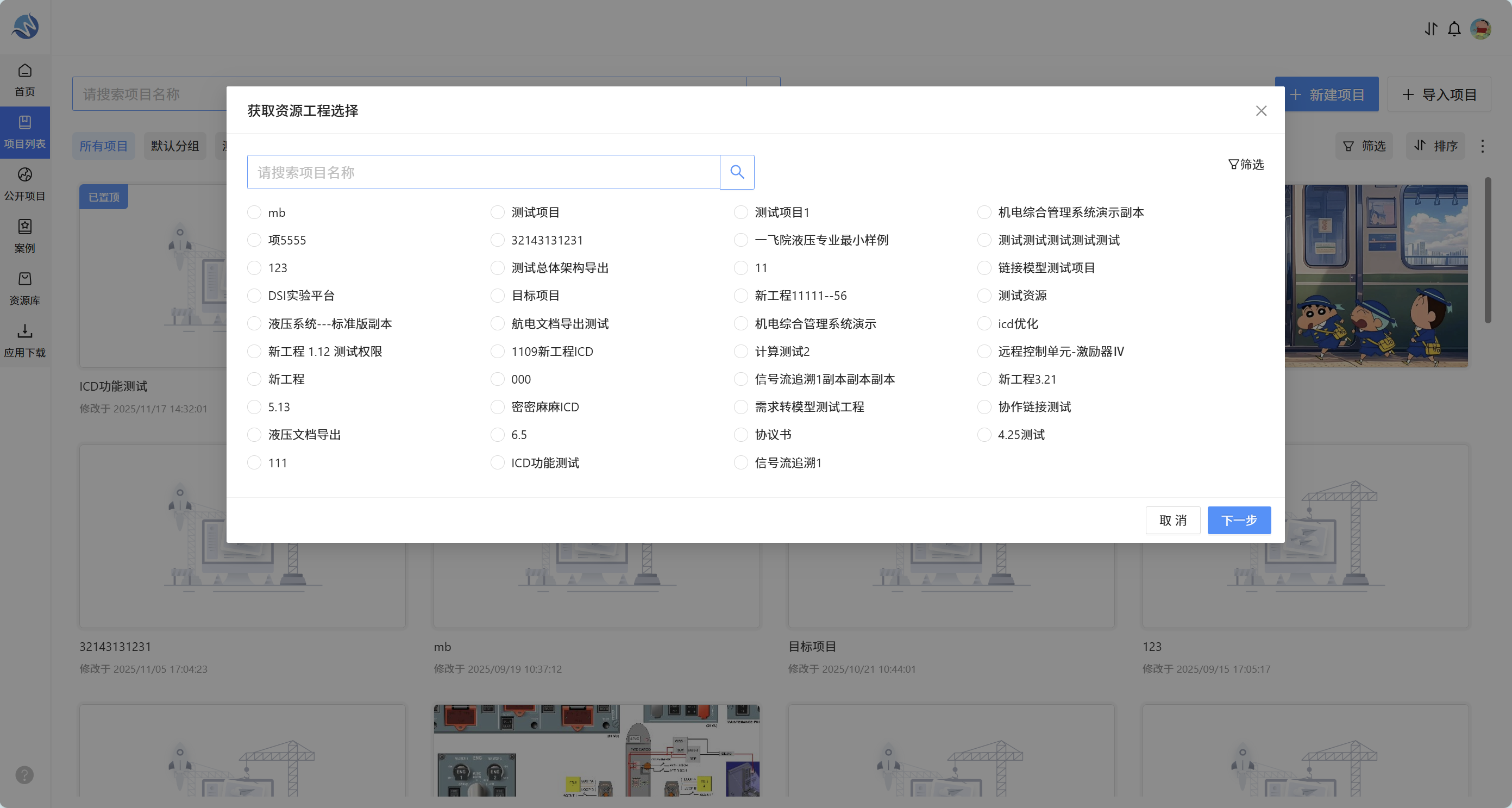Image resolution: width=1512 pixels, height=808 pixels.
Task: Open the user avatar menu
Action: [x=1480, y=29]
